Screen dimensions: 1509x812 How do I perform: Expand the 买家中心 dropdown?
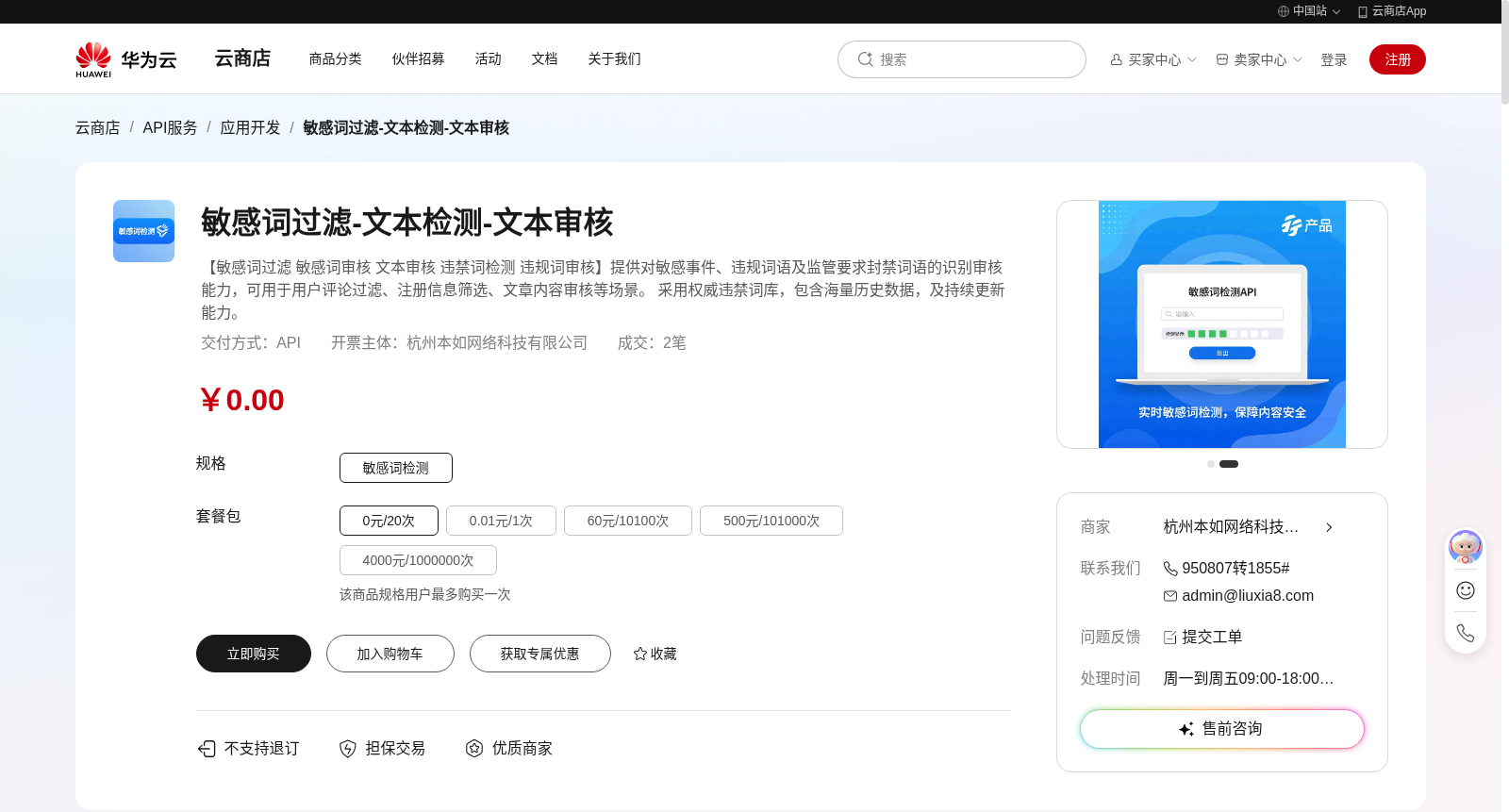pyautogui.click(x=1192, y=59)
